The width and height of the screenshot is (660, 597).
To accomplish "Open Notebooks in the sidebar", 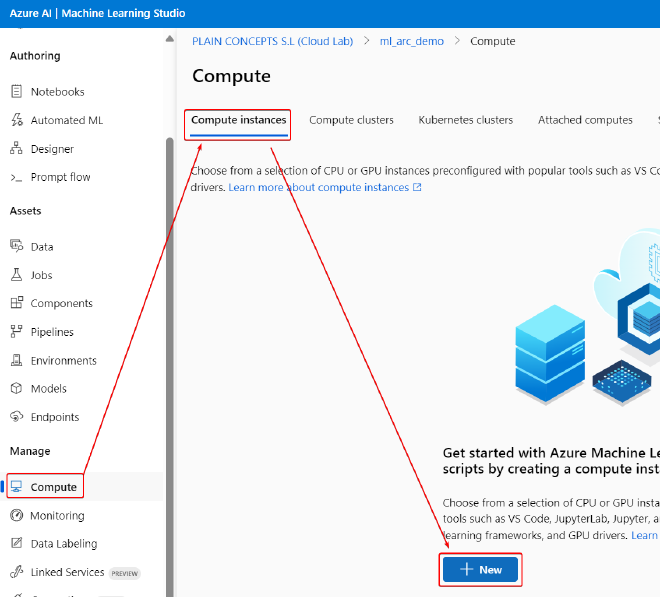I will click(x=58, y=92).
